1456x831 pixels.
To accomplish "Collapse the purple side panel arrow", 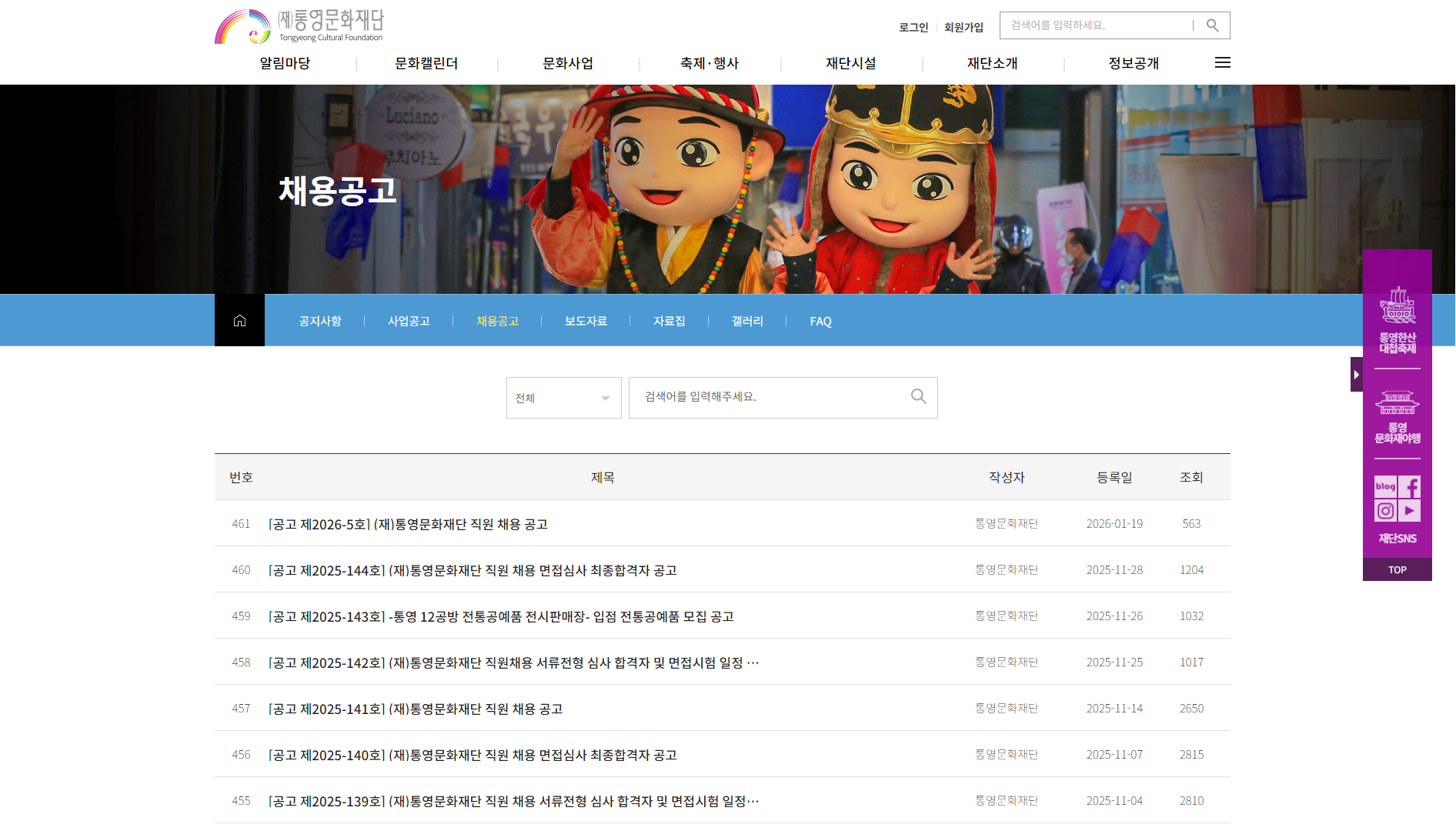I will tap(1356, 375).
